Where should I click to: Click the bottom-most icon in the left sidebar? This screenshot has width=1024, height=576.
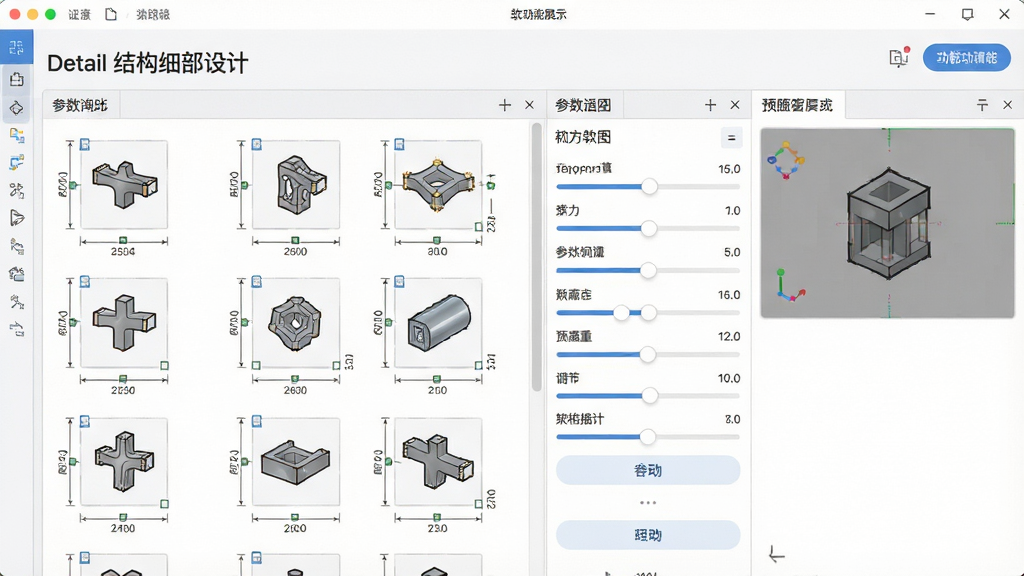[x=16, y=329]
